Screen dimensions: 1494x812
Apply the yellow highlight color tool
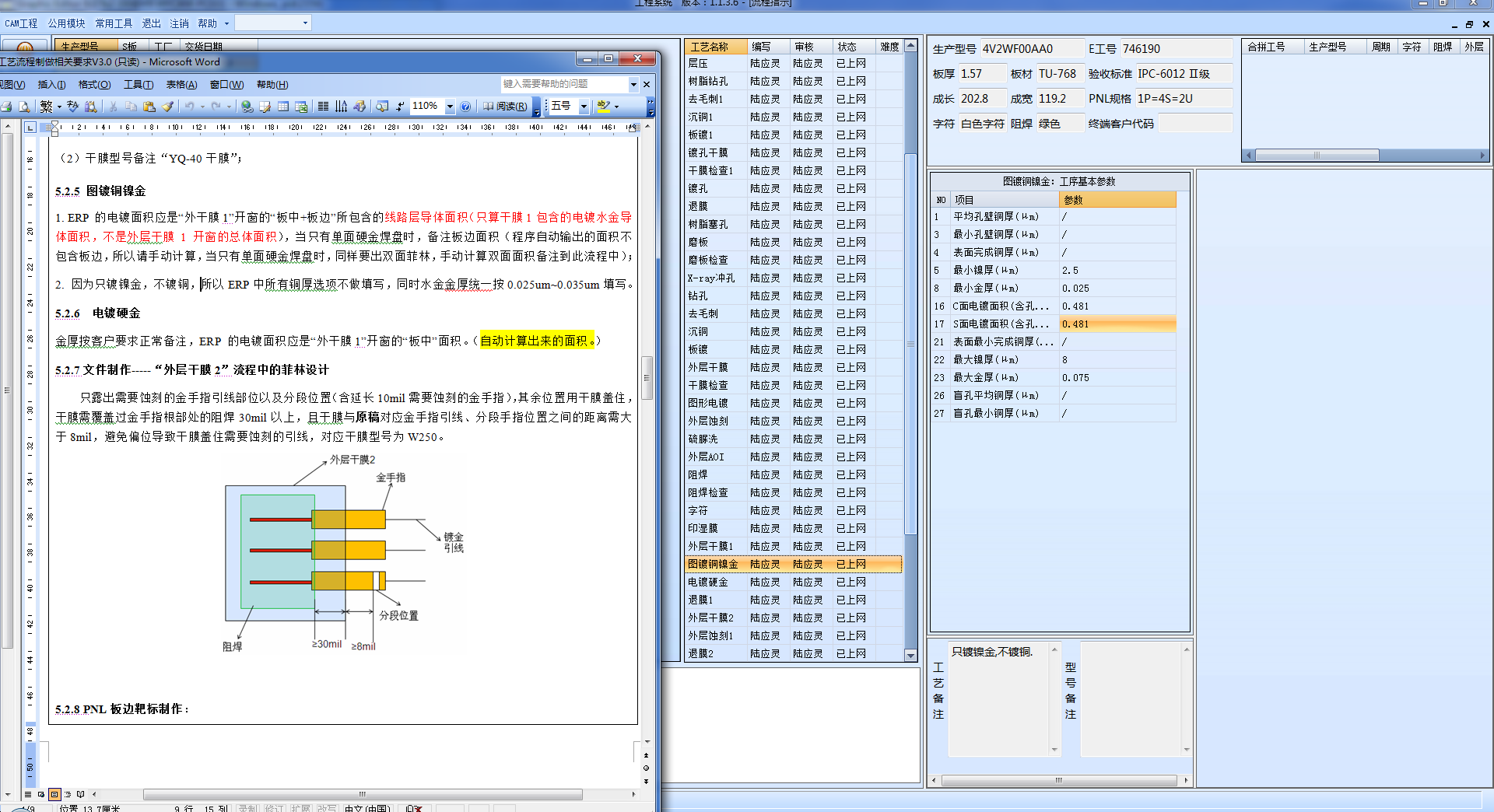pyautogui.click(x=603, y=107)
